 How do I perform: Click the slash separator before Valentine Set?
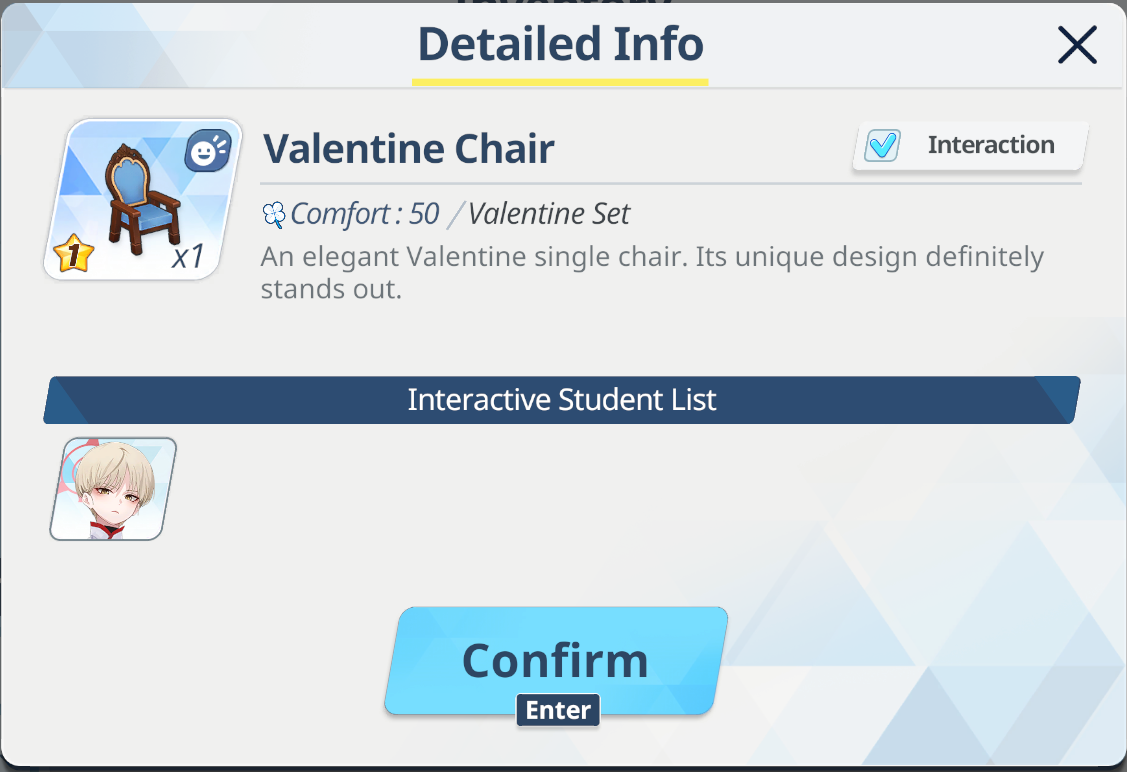tap(454, 215)
